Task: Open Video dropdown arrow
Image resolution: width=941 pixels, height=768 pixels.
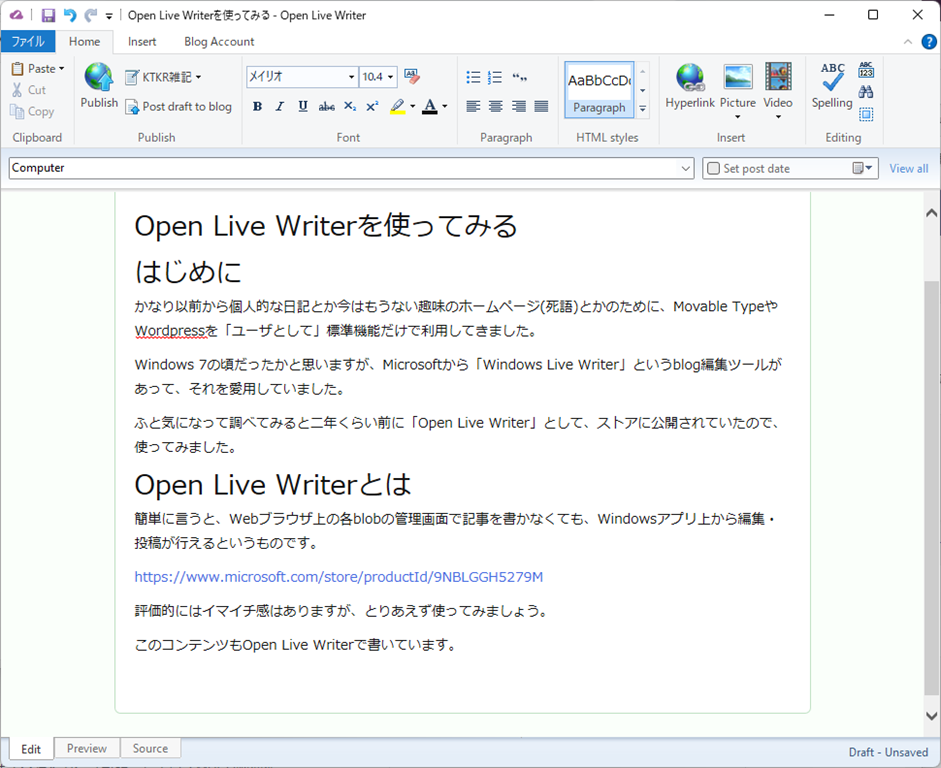Action: point(778,116)
